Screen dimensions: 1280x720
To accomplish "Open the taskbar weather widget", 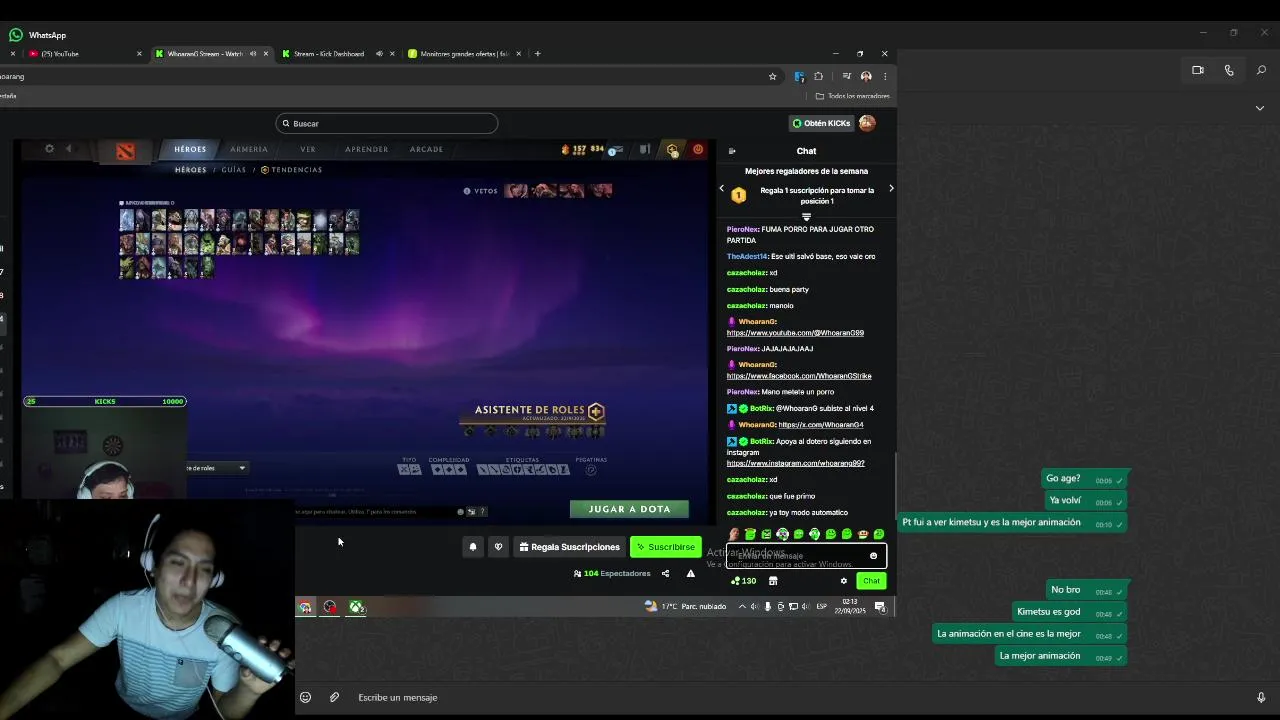I will 685,606.
